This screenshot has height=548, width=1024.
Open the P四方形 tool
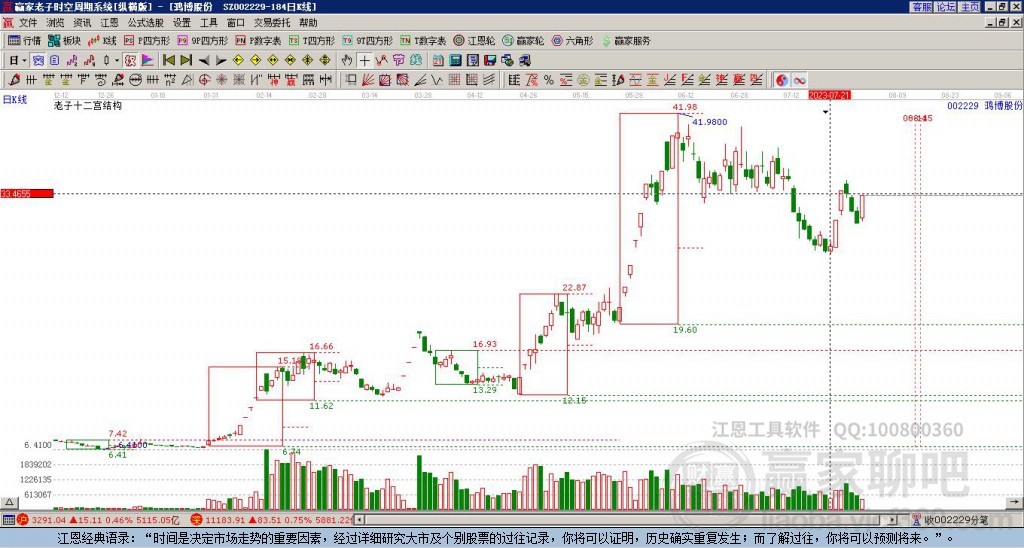pos(147,40)
